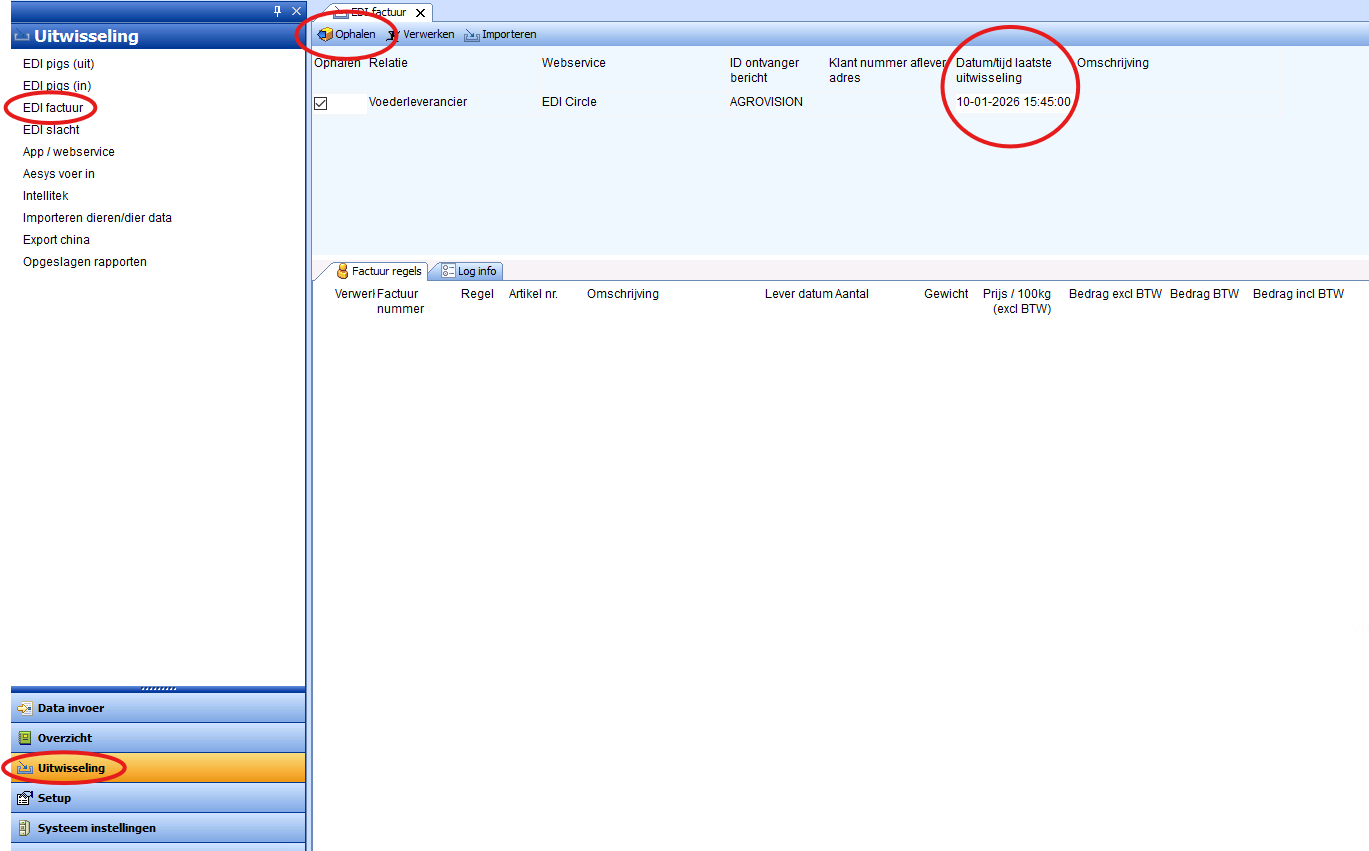
Task: Click the Setup section icon
Action: pos(25,798)
